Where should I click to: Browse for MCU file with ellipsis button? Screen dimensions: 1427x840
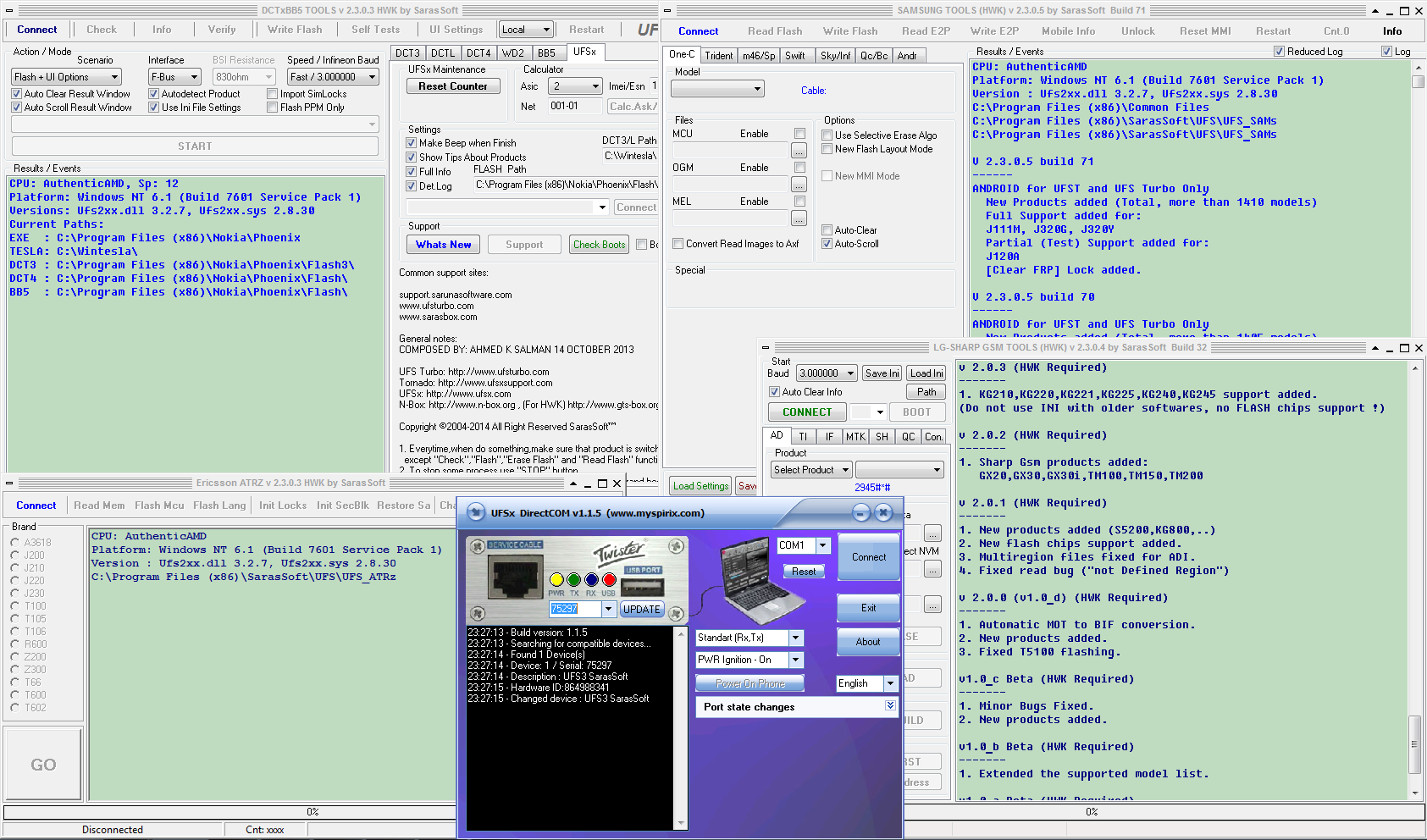[799, 151]
